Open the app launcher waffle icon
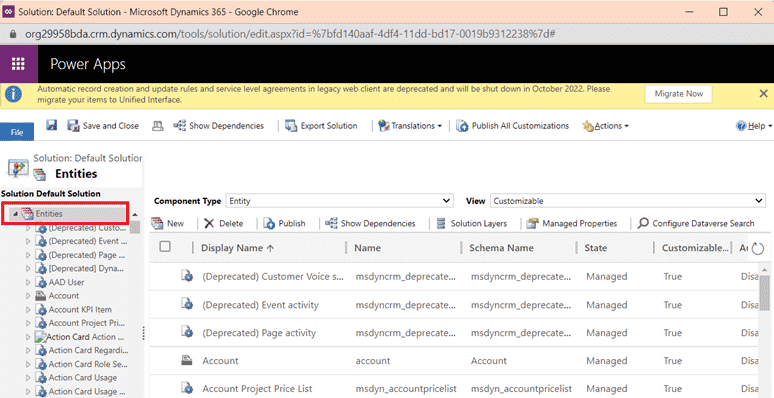The image size is (774, 398). (18, 64)
